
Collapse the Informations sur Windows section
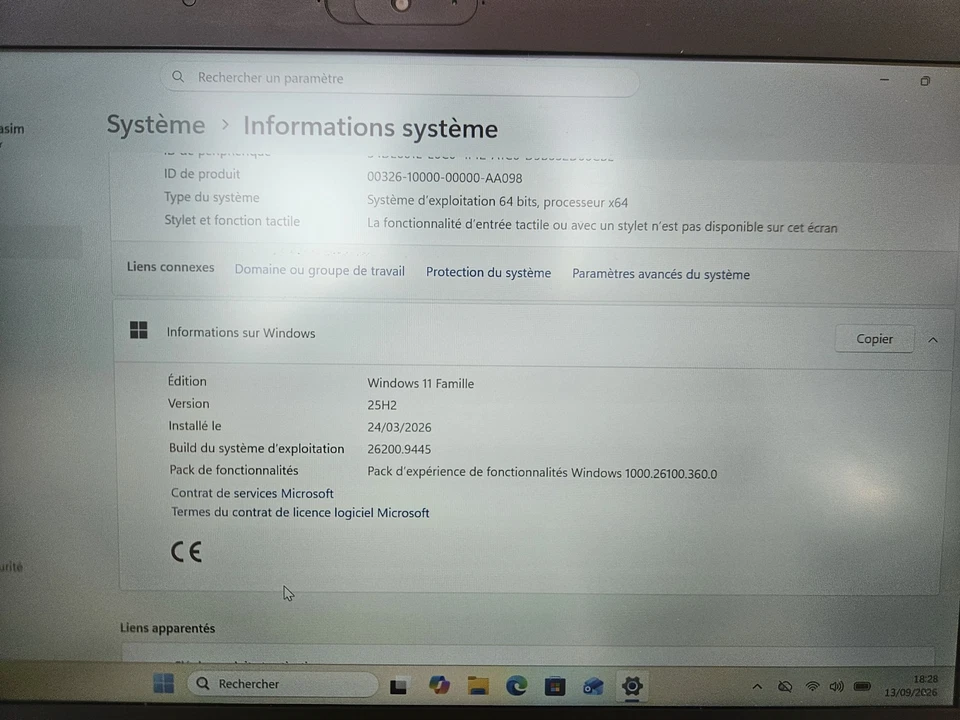932,340
